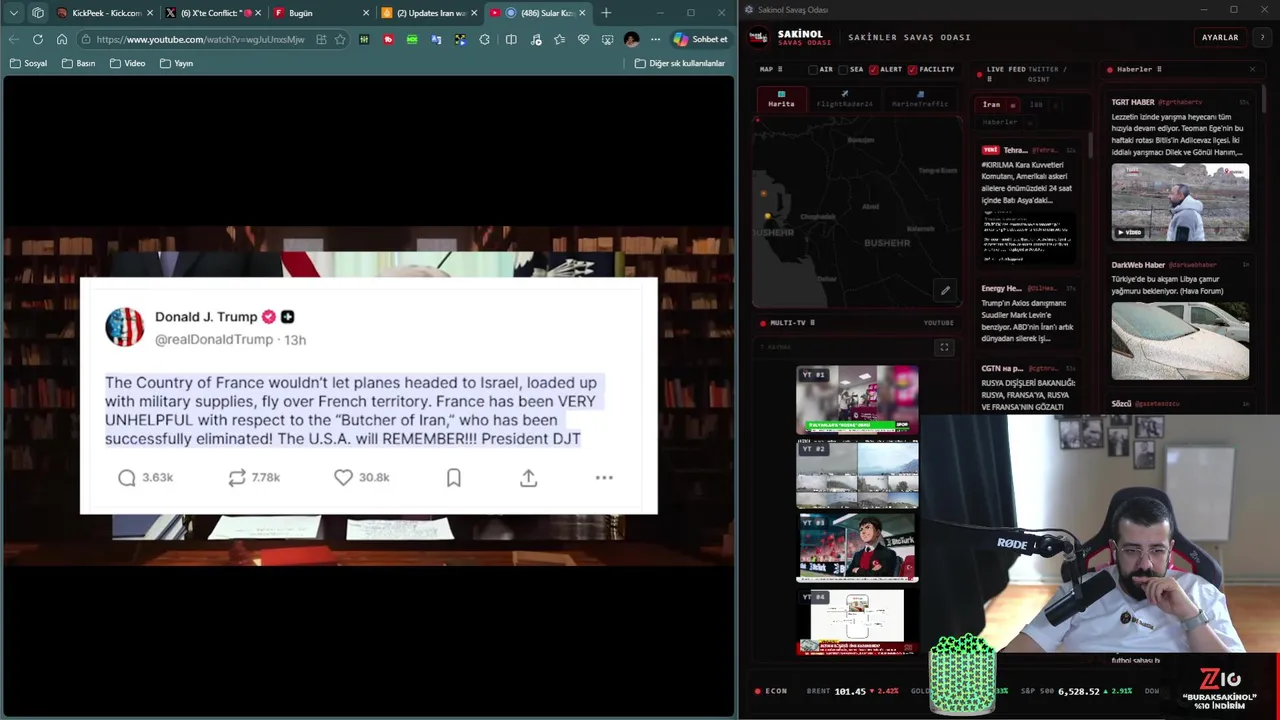
Task: Click the map edit pencil icon
Action: (x=945, y=291)
